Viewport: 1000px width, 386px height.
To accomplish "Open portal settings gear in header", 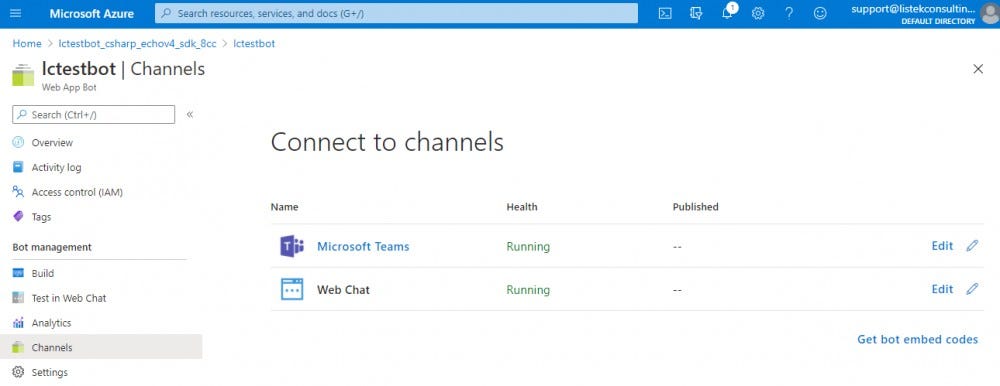I will click(758, 13).
